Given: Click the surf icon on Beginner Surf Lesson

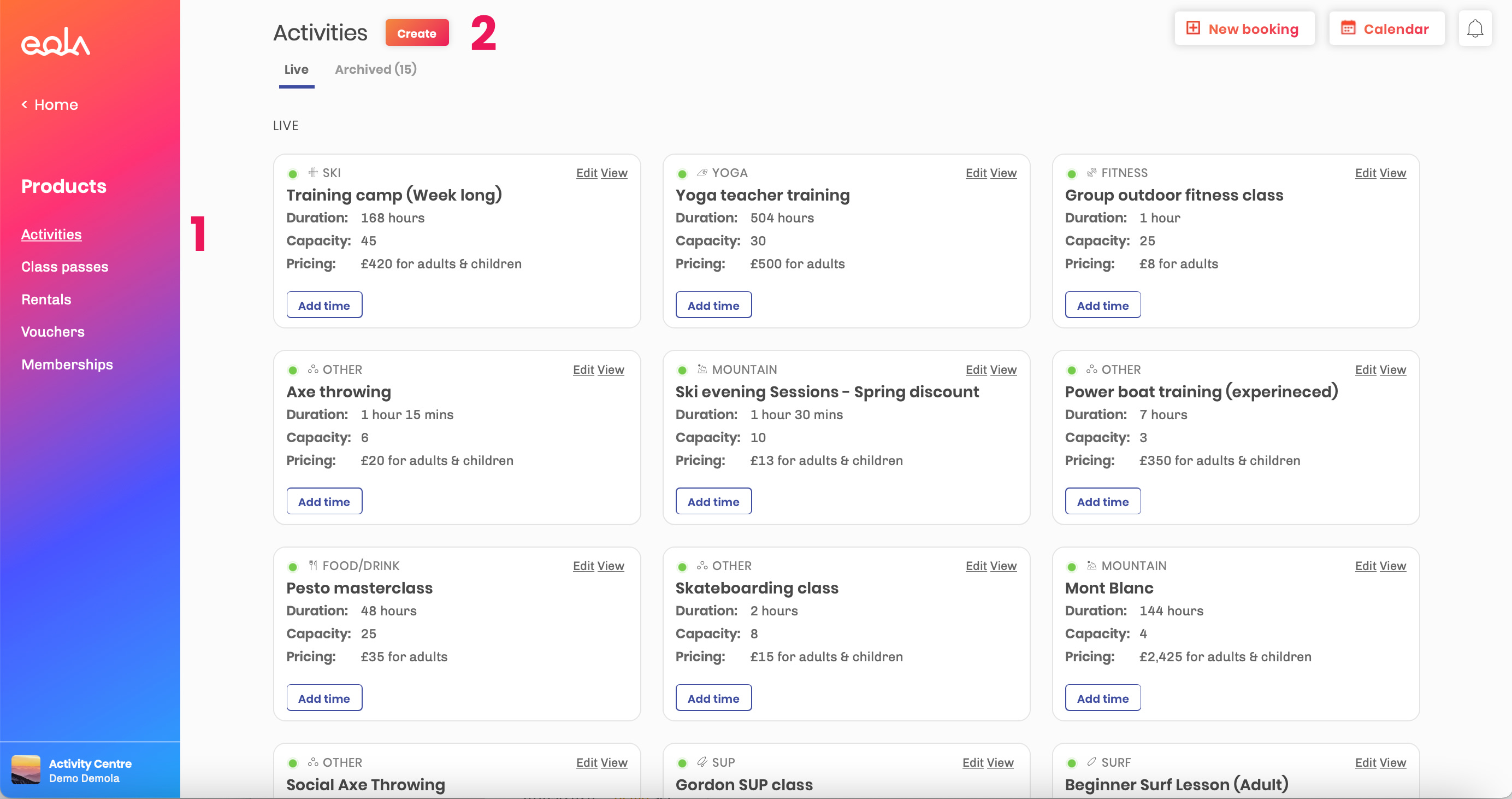Looking at the screenshot, I should coord(1091,762).
